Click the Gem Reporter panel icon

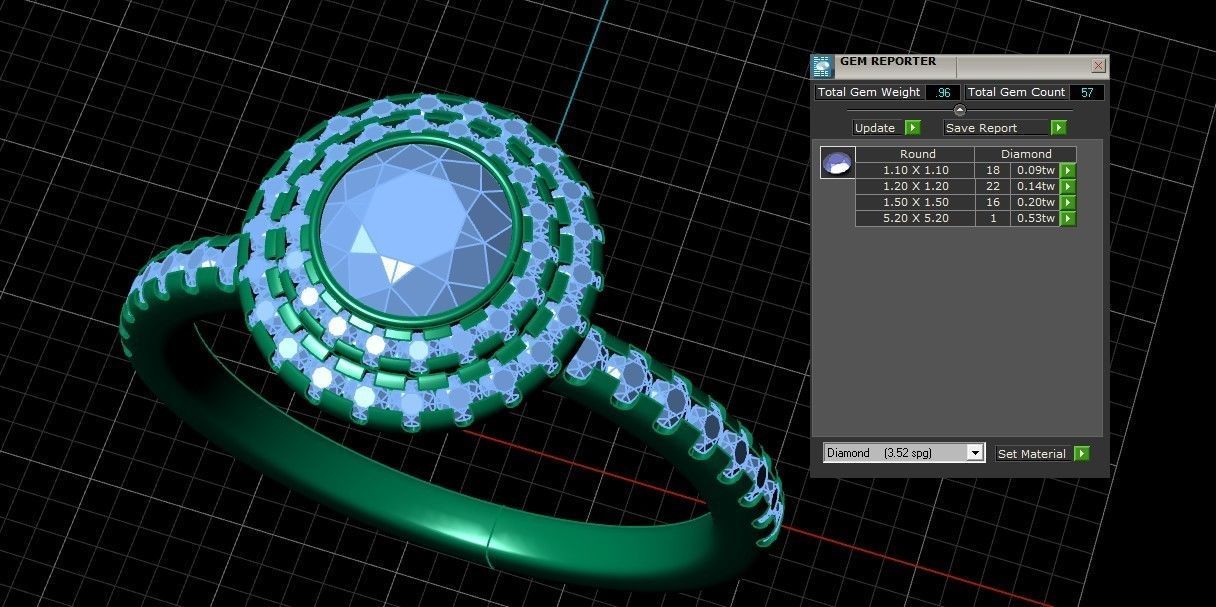821,67
